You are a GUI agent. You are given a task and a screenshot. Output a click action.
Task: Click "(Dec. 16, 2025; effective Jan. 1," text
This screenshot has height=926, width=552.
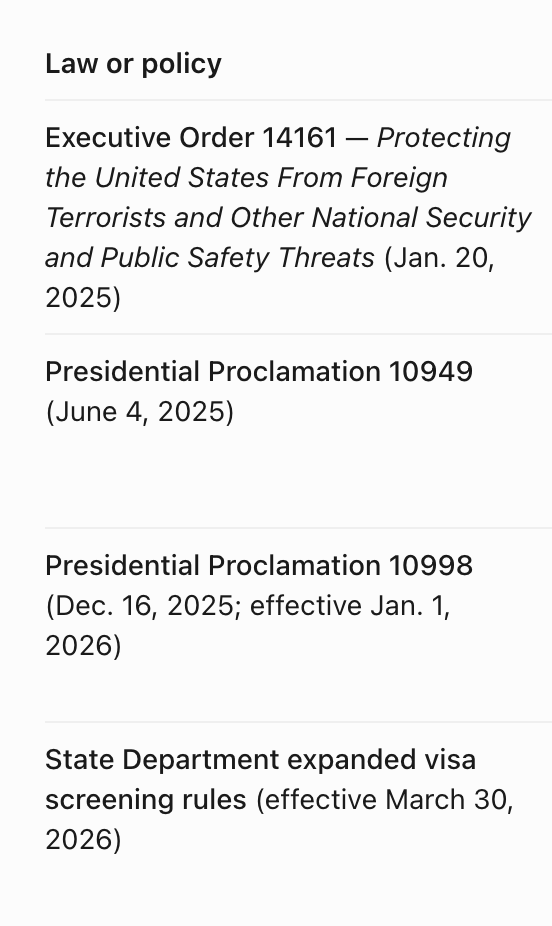pyautogui.click(x=248, y=606)
